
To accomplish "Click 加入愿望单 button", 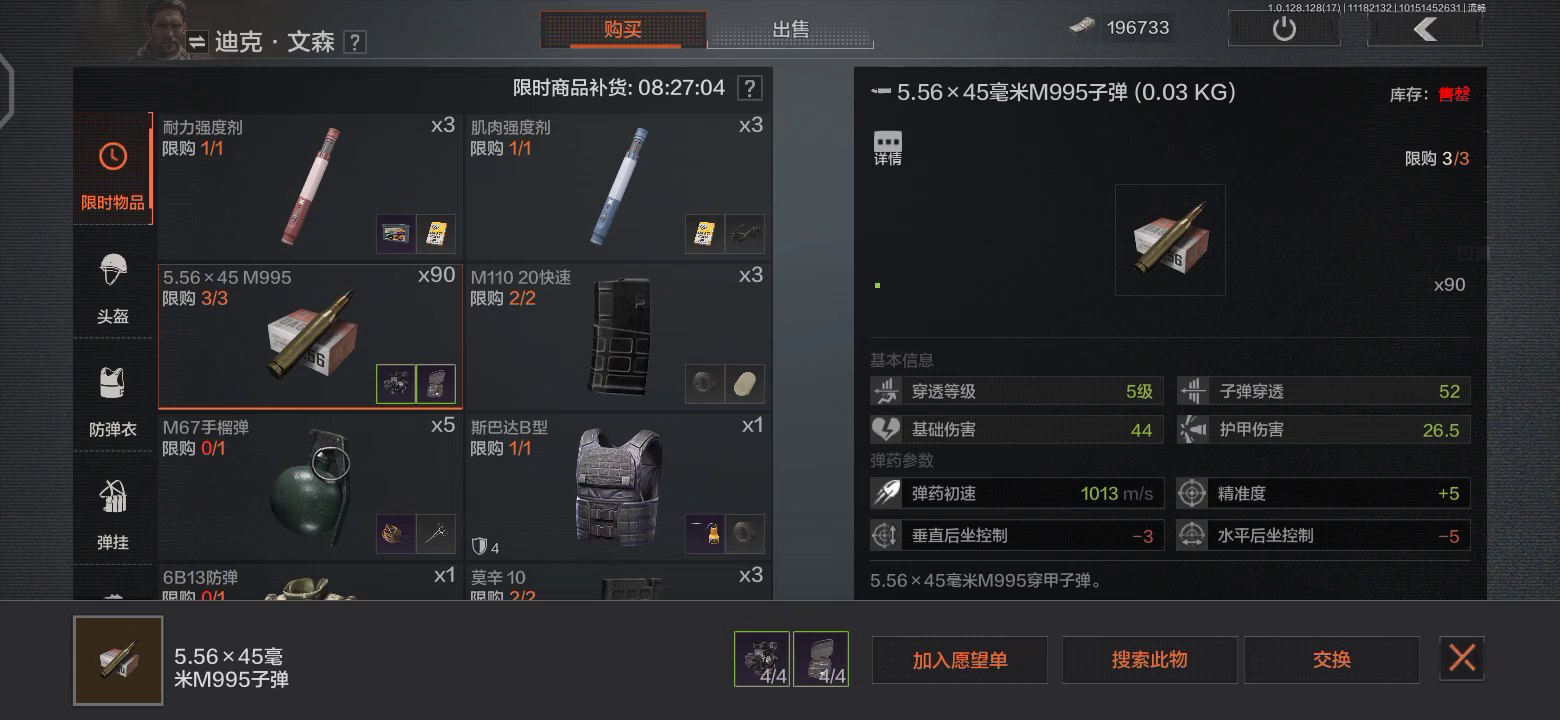I will coord(960,660).
